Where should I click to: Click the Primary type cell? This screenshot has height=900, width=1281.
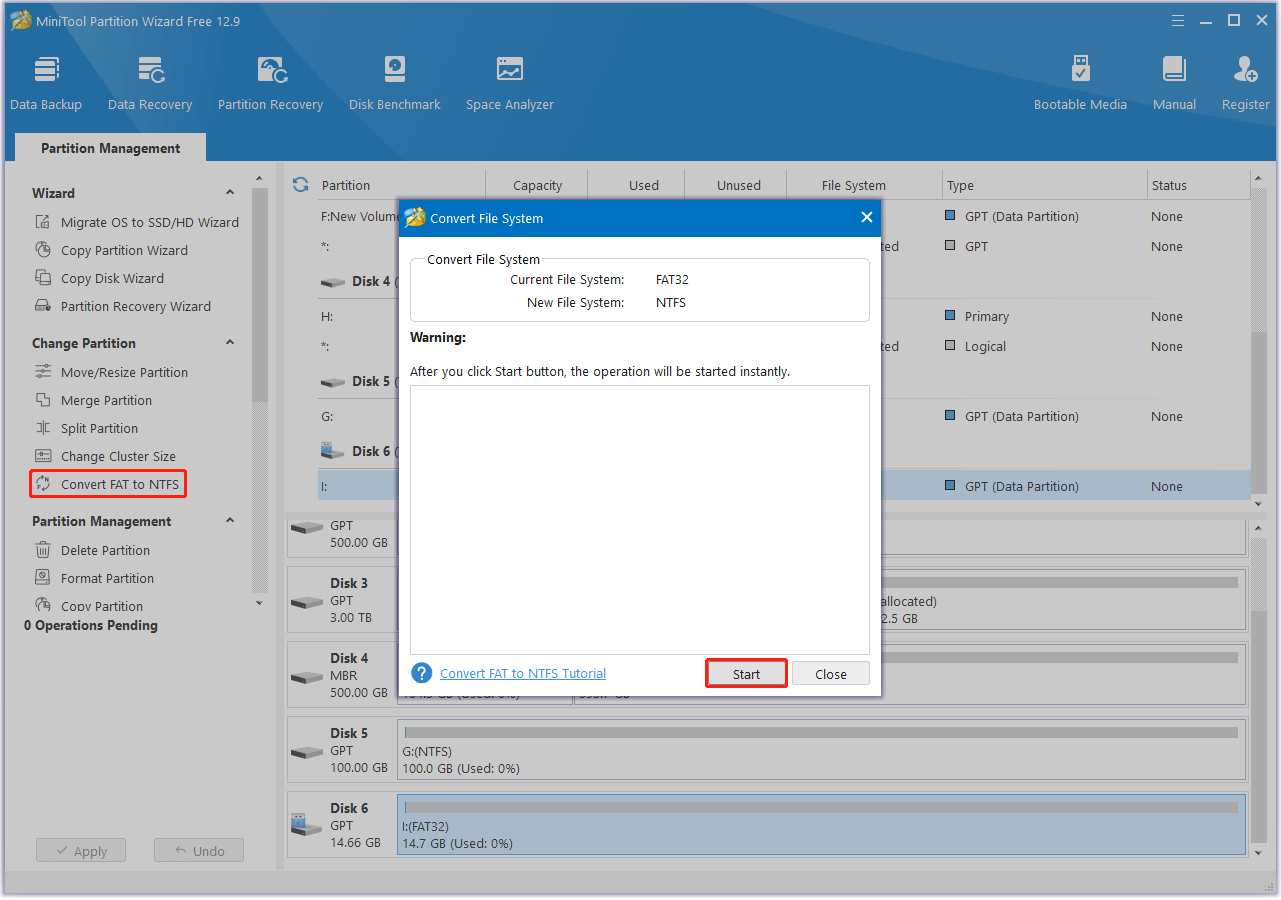tap(977, 316)
